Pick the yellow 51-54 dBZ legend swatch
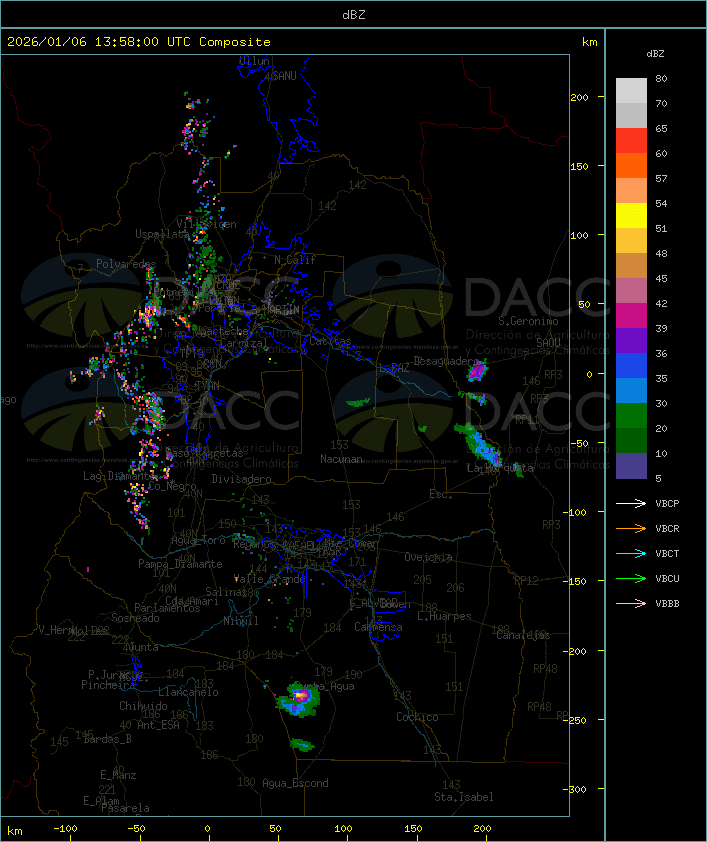The height and width of the screenshot is (842, 707). click(x=631, y=216)
